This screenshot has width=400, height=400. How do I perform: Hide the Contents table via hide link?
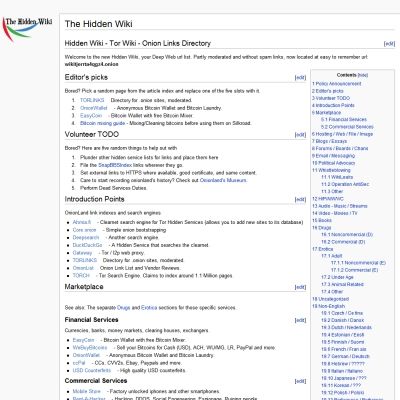point(363,75)
